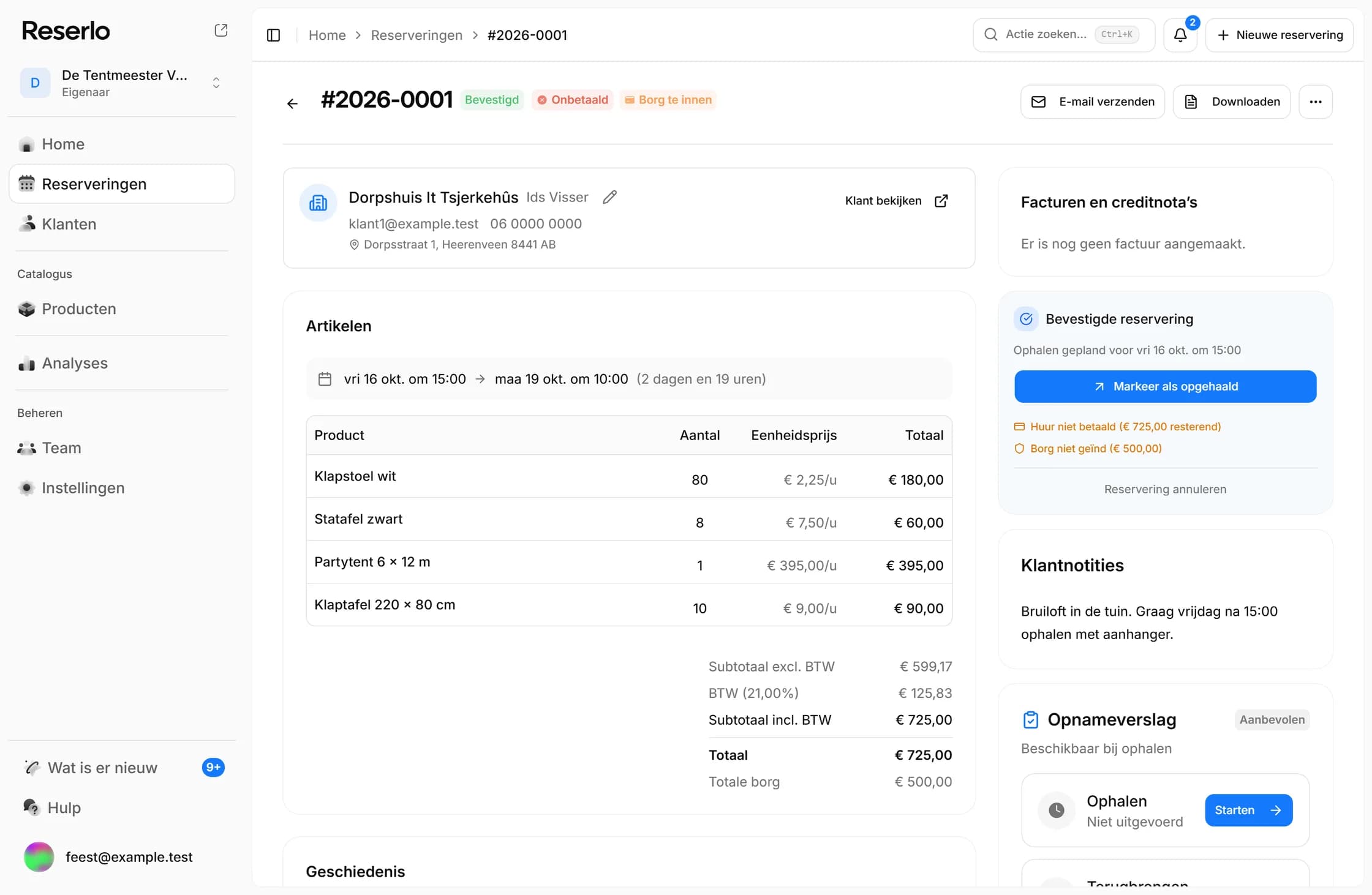Collapse the sidebar with the panel toggle icon
This screenshot has height=895, width=1372.
point(274,35)
